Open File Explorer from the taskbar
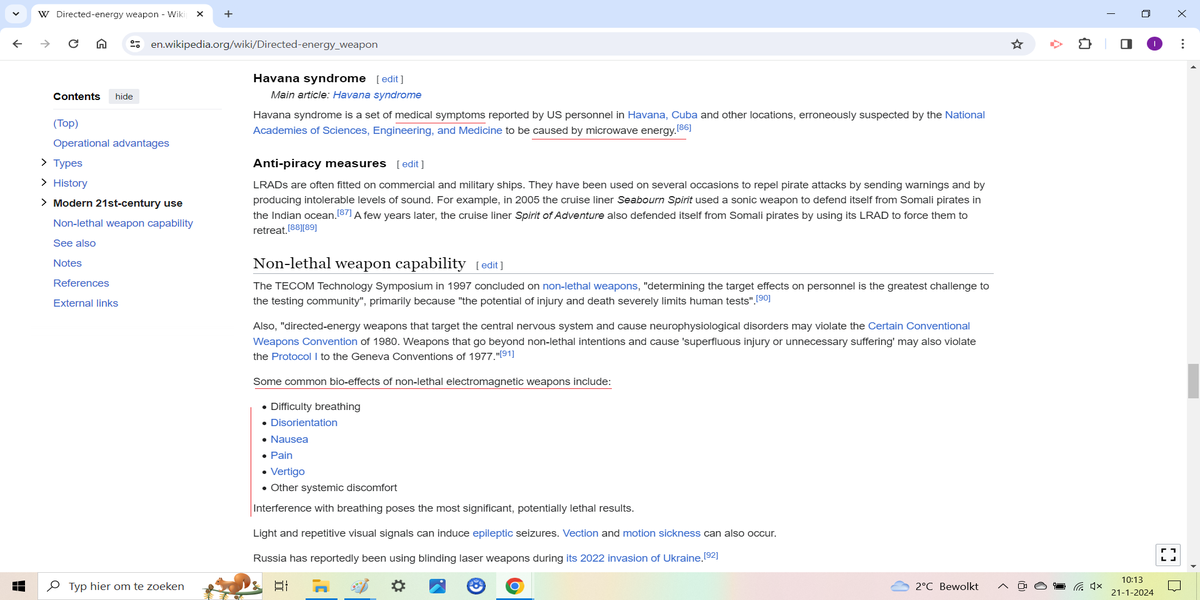Image resolution: width=1200 pixels, height=600 pixels. pyautogui.click(x=320, y=586)
